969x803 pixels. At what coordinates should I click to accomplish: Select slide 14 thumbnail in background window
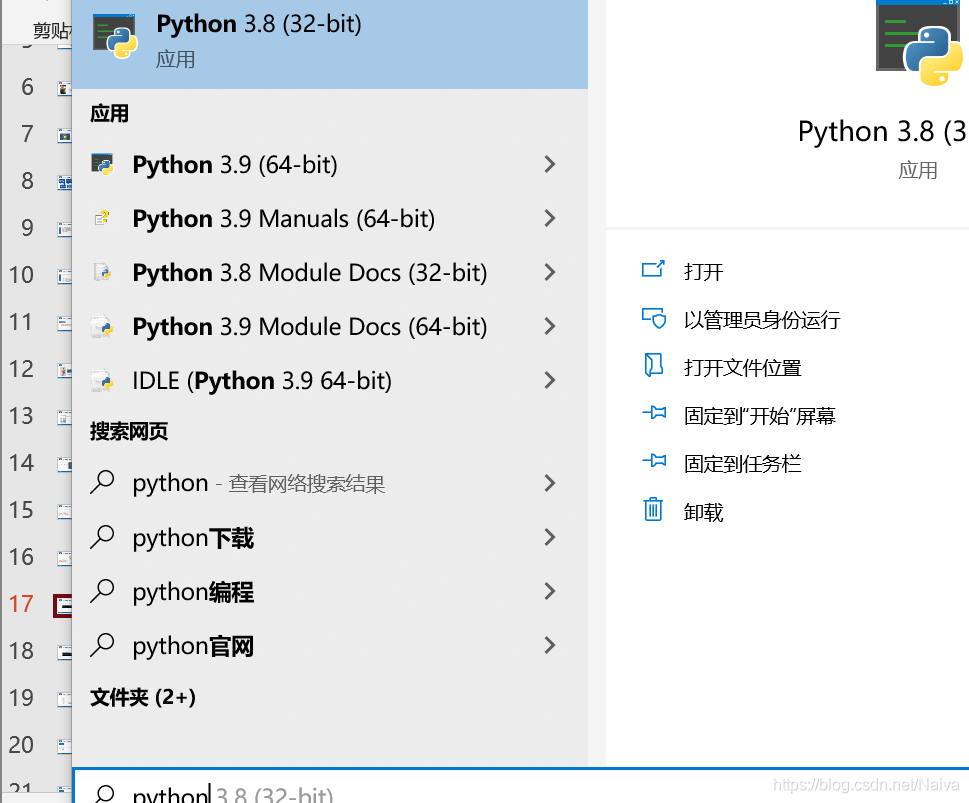pos(65,464)
